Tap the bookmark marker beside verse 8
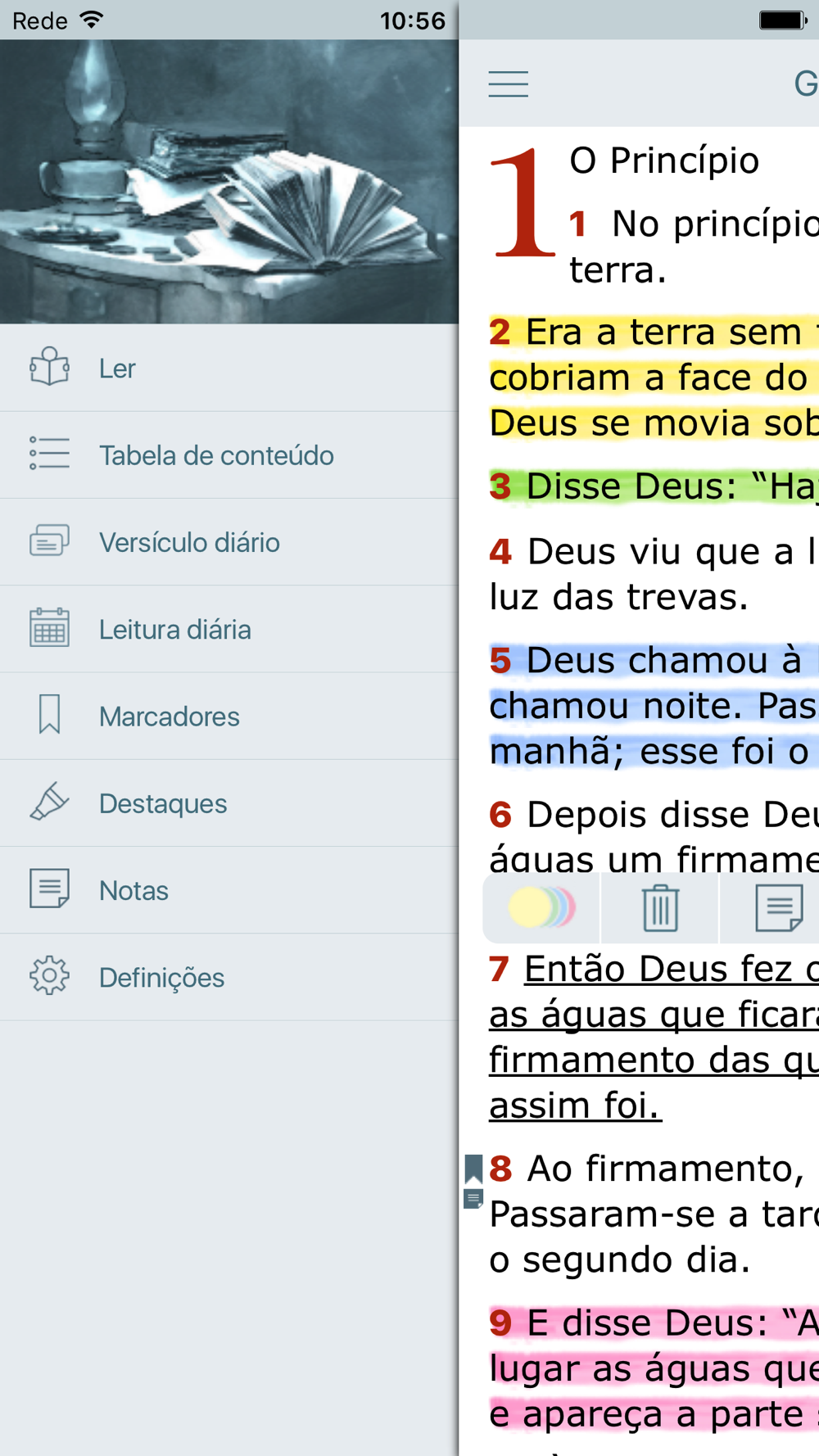Image resolution: width=819 pixels, height=1456 pixels. pyautogui.click(x=473, y=1169)
